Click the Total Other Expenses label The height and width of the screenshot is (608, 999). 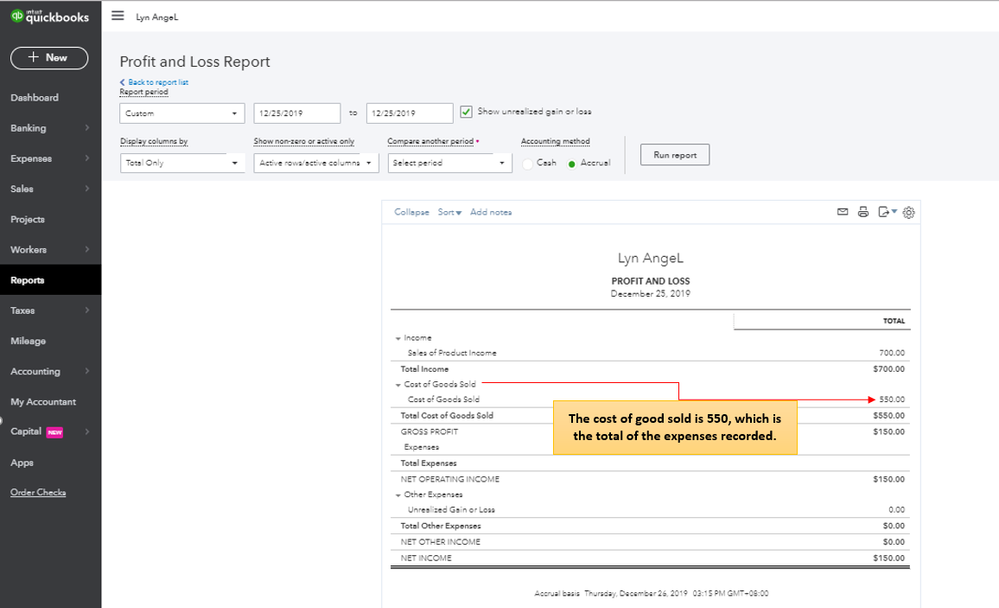click(441, 526)
